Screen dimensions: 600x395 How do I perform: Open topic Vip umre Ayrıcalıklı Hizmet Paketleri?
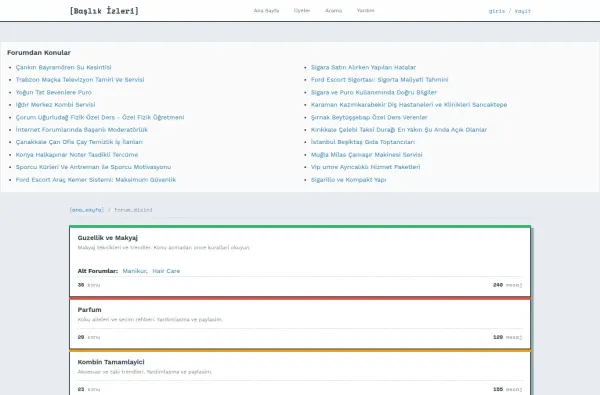(x=365, y=167)
